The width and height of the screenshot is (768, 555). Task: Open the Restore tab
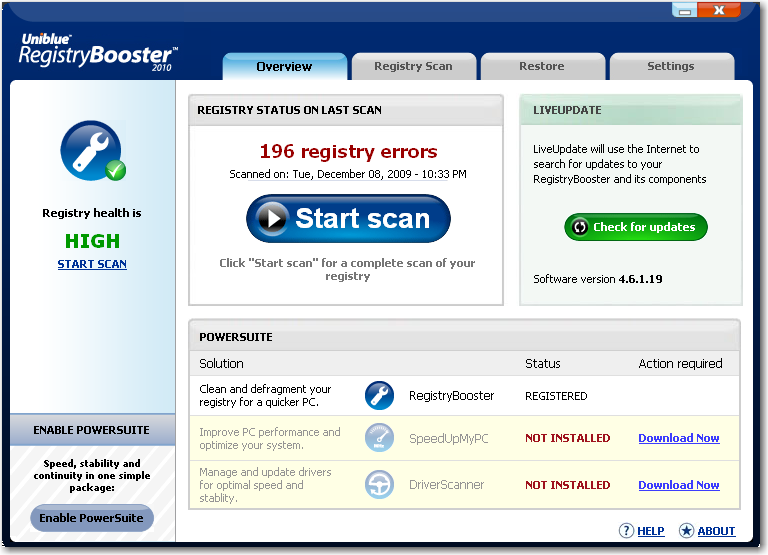click(542, 67)
